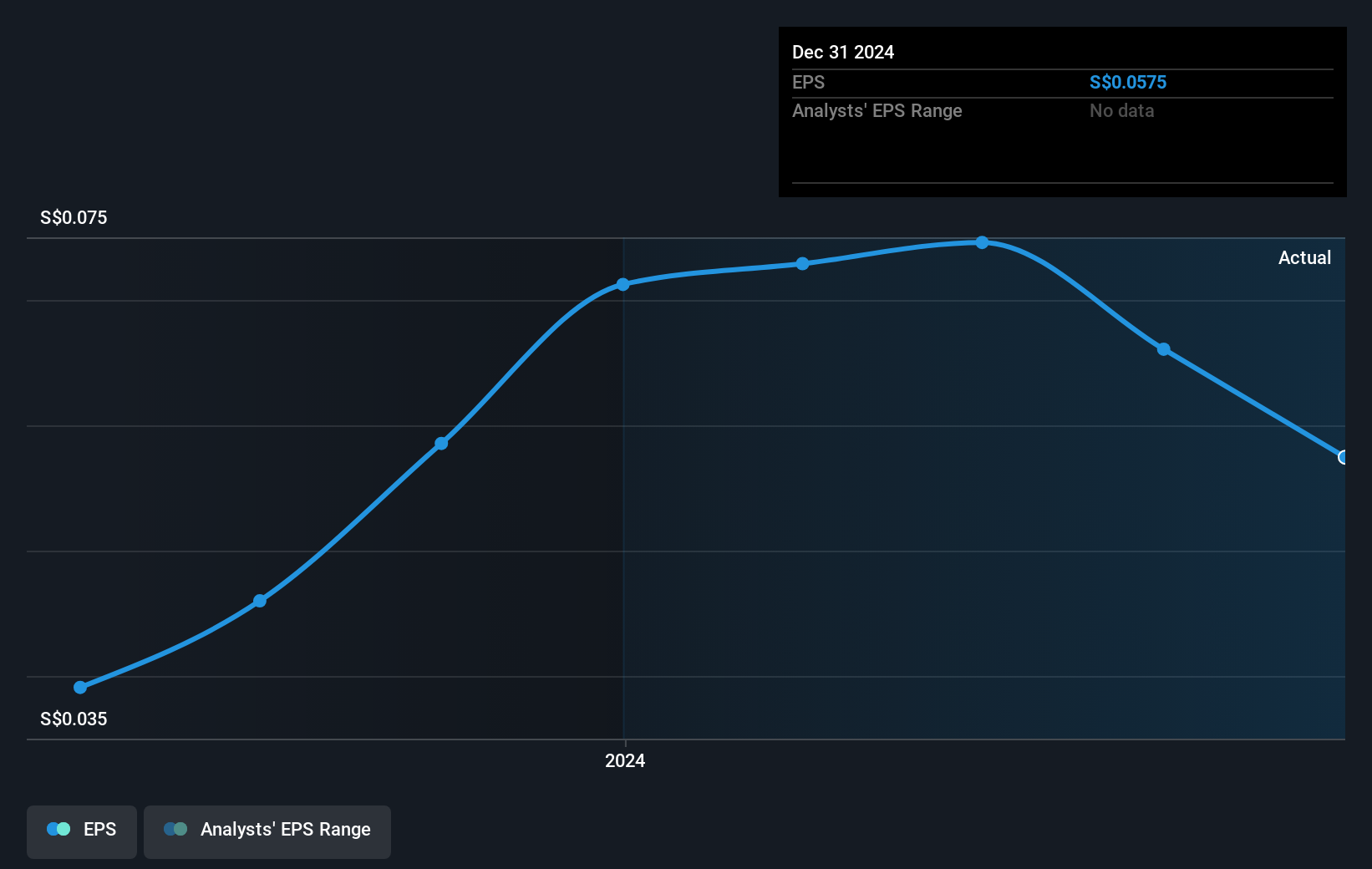Click the EPS legend color dot icon
The image size is (1372, 869).
(58, 829)
